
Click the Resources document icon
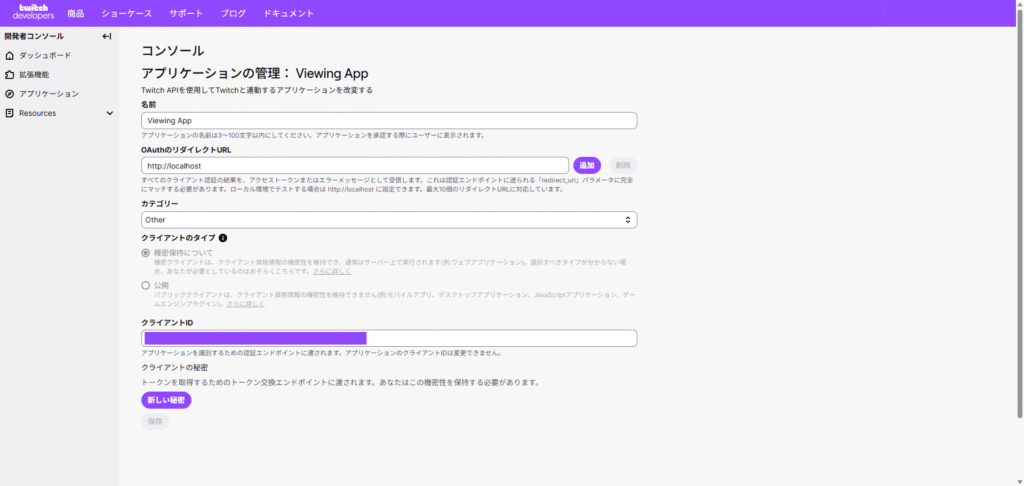click(x=9, y=113)
